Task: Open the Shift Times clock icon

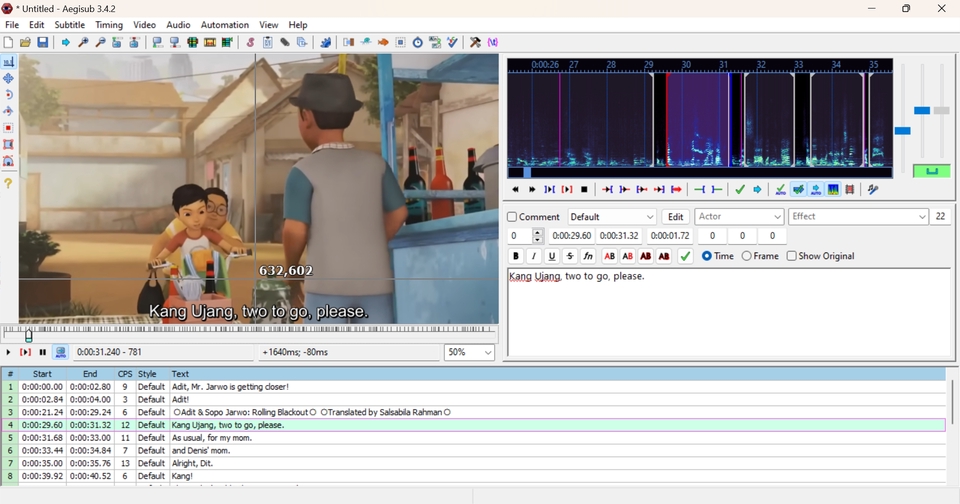Action: [418, 42]
